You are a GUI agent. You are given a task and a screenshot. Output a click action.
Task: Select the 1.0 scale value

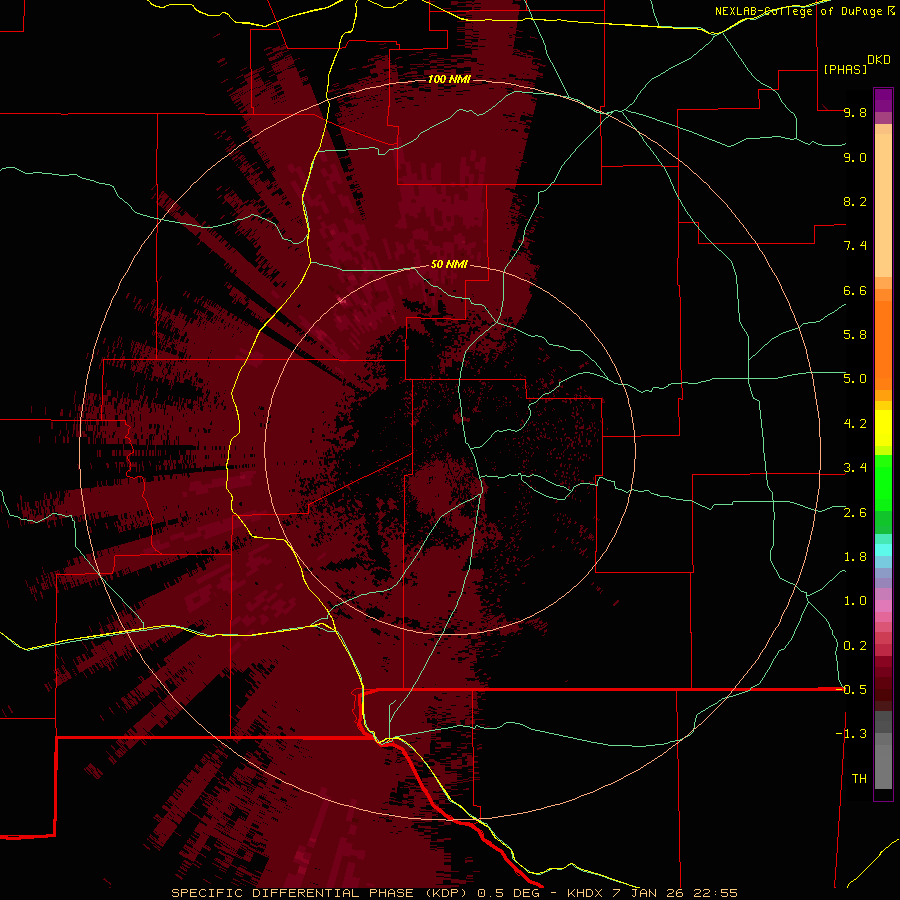click(855, 601)
